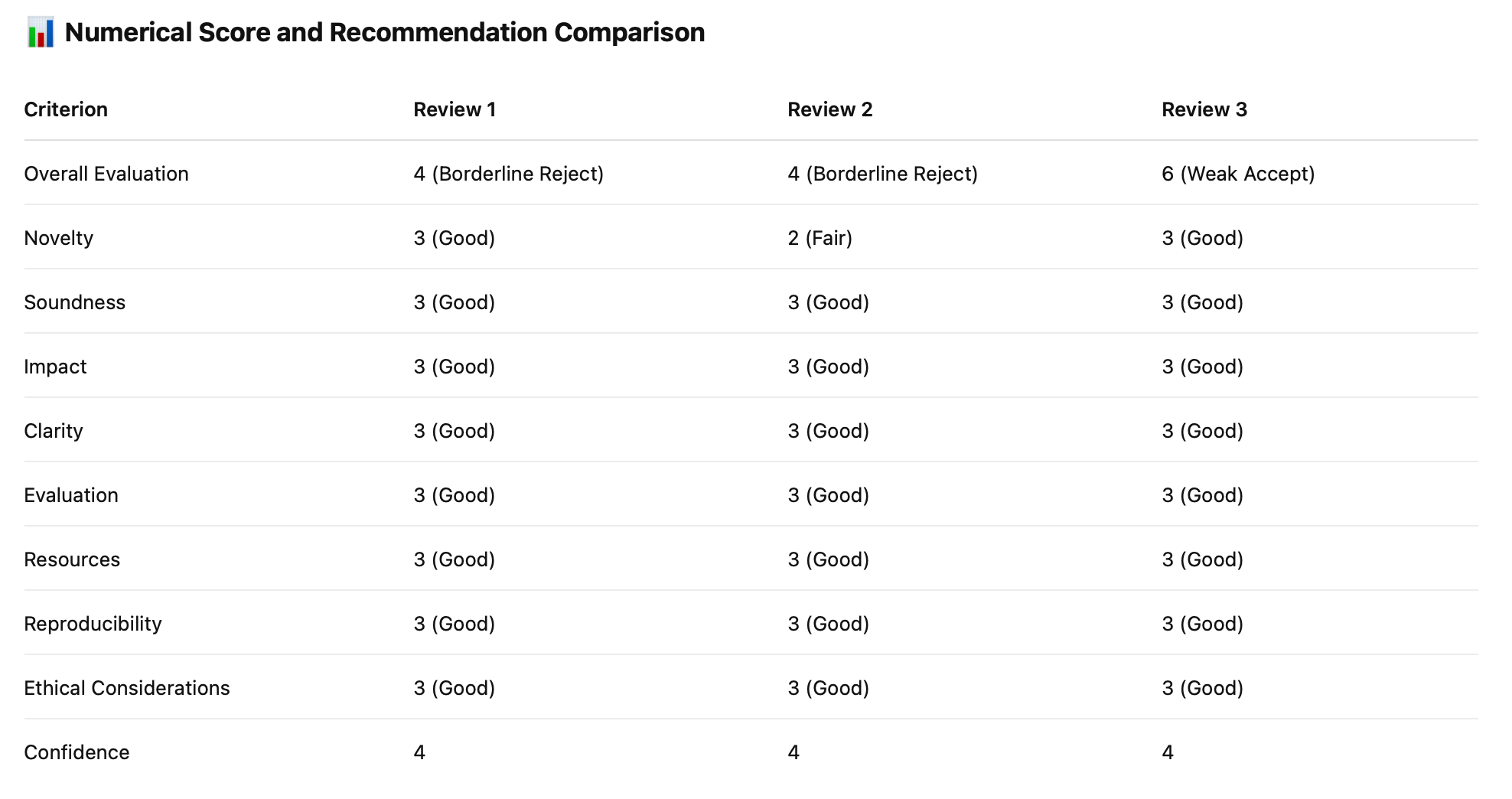Screen dimensions: 1512x799
Task: Click Review 2's 2 (Fair) Novelty score
Action: click(x=820, y=238)
